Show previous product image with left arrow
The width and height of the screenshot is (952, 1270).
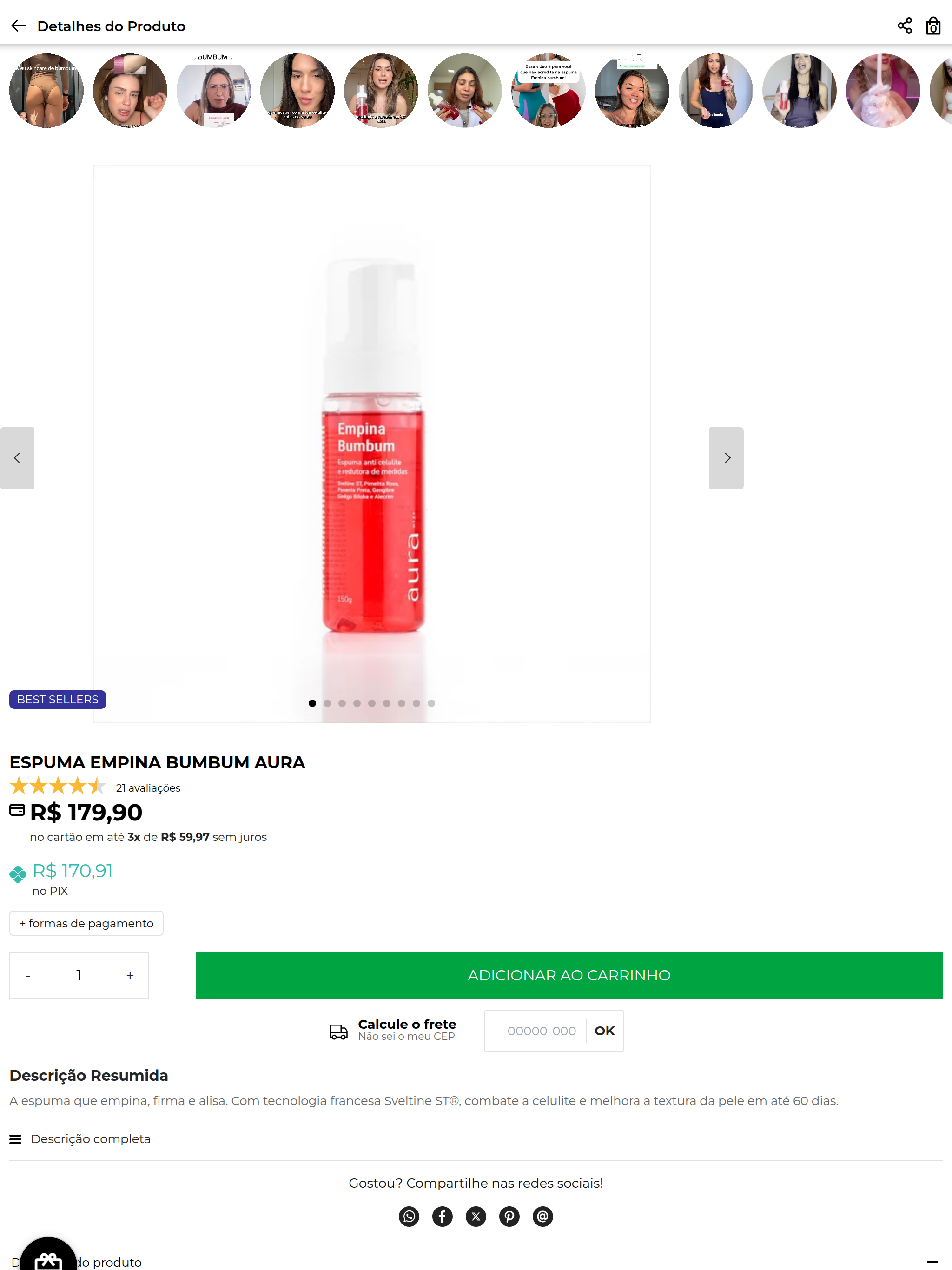(x=17, y=458)
